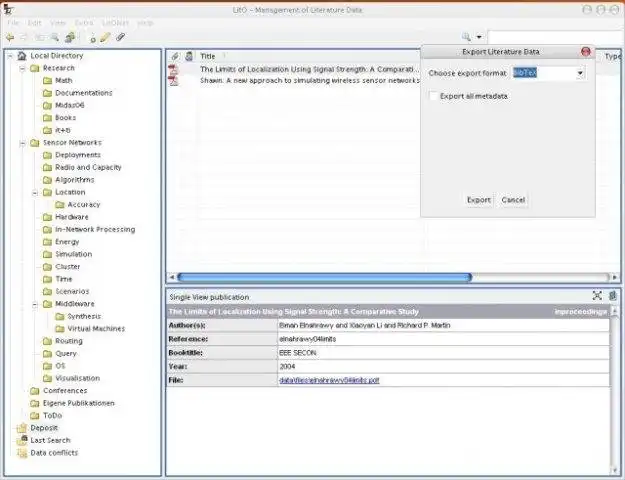Screen dimensions: 625x480
Task: Click the BibTeX export format field
Action: pos(544,73)
